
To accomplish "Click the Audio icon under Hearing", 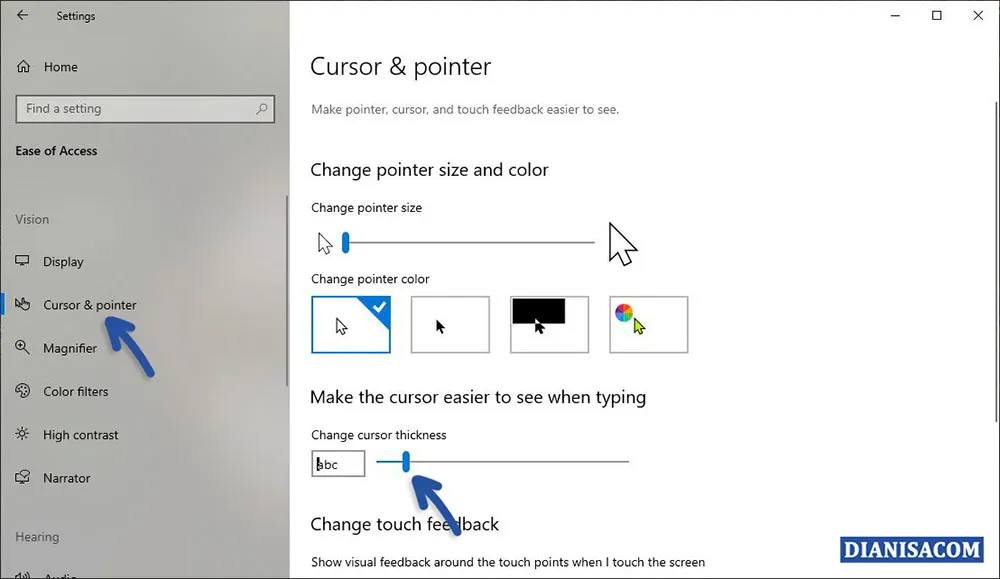I will 22,575.
